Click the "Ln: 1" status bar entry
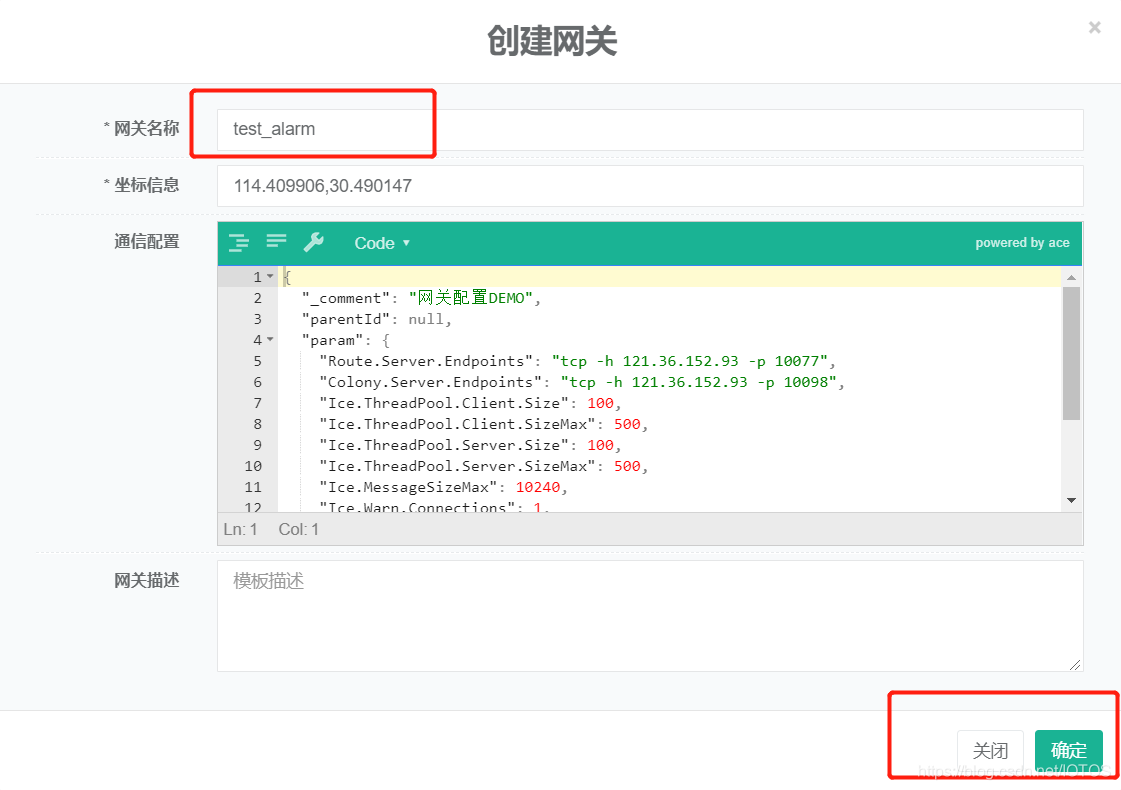The image size is (1121, 790). click(x=240, y=529)
